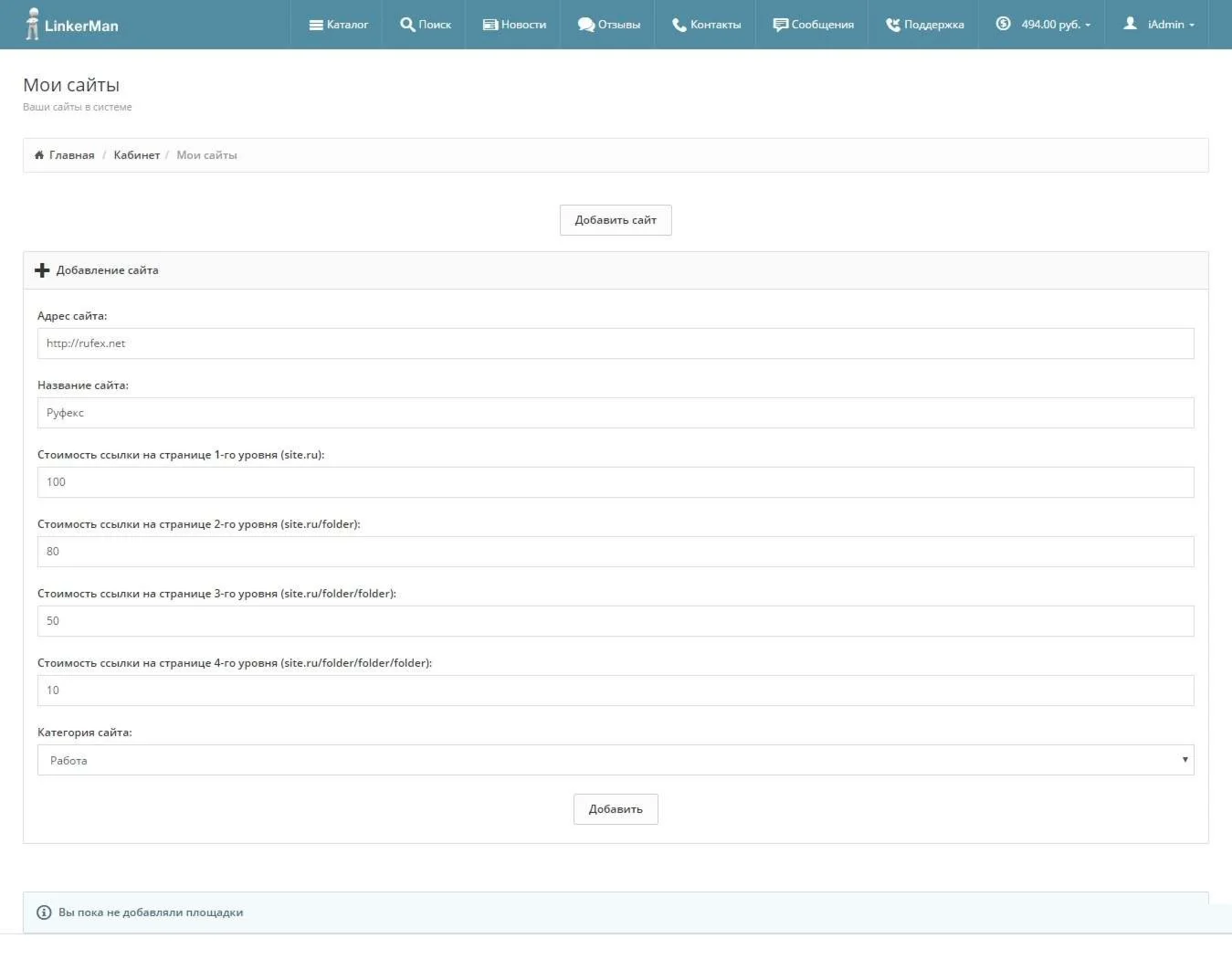1232x970 pixels.
Task: Click the Новости newspaper icon
Action: coord(490,25)
